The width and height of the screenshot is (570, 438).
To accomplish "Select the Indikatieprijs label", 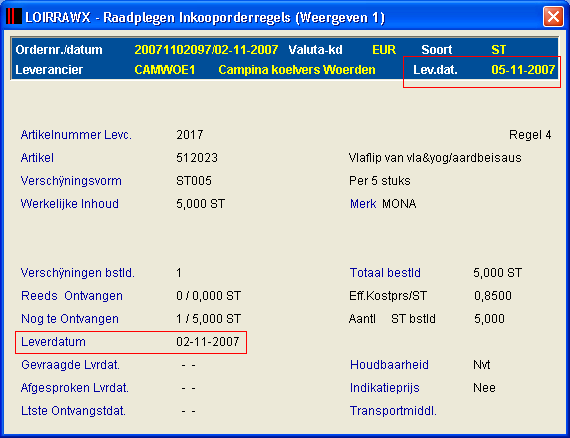I will [384, 388].
